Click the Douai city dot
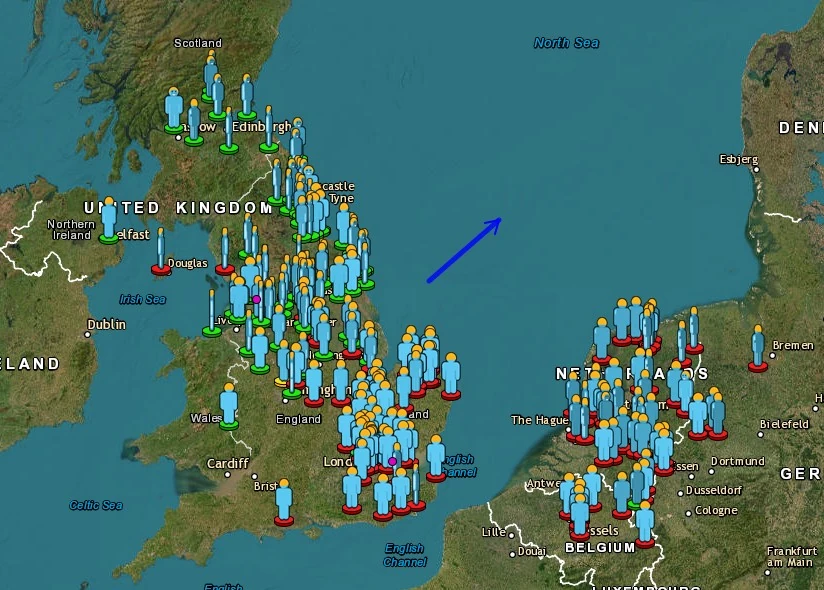 [x=512, y=554]
